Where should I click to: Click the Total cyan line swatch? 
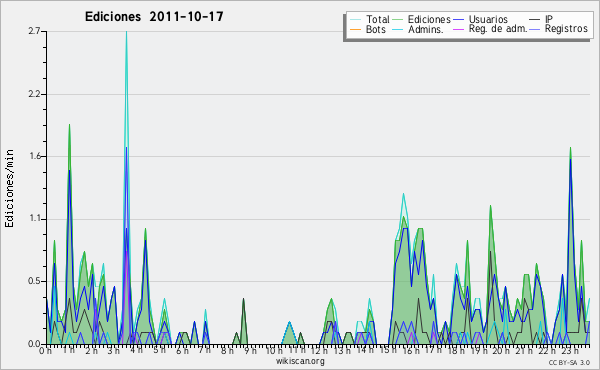click(x=355, y=20)
